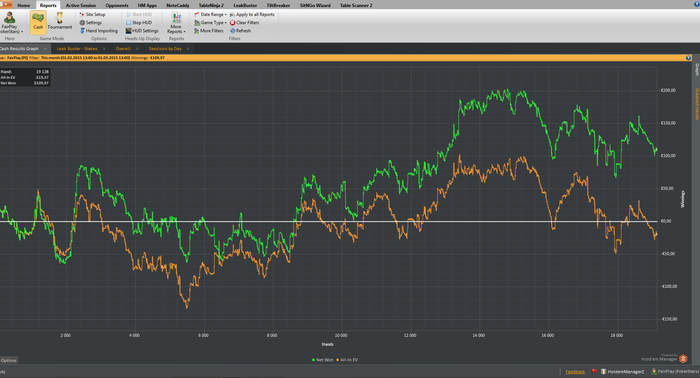Click the Winnings €109,97 filter bar text
700x378 pixels.
148,58
